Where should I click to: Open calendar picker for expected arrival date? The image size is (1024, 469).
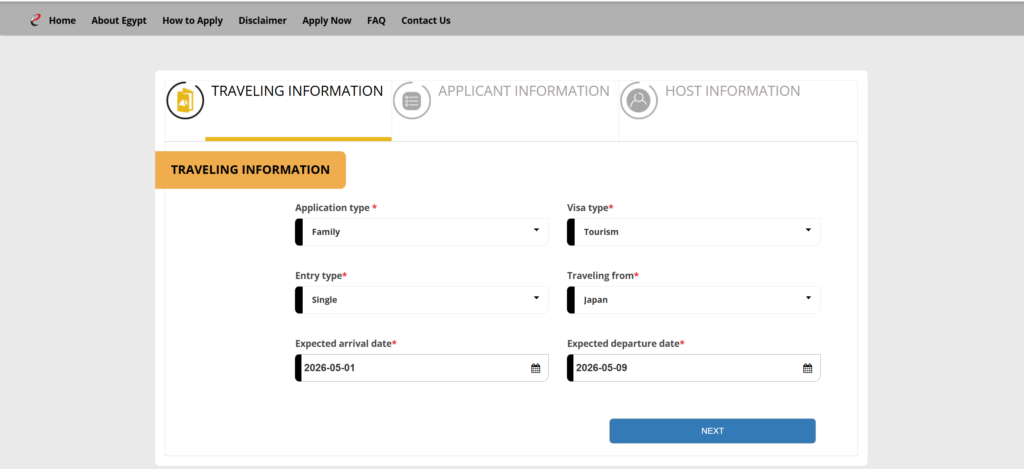pos(535,368)
